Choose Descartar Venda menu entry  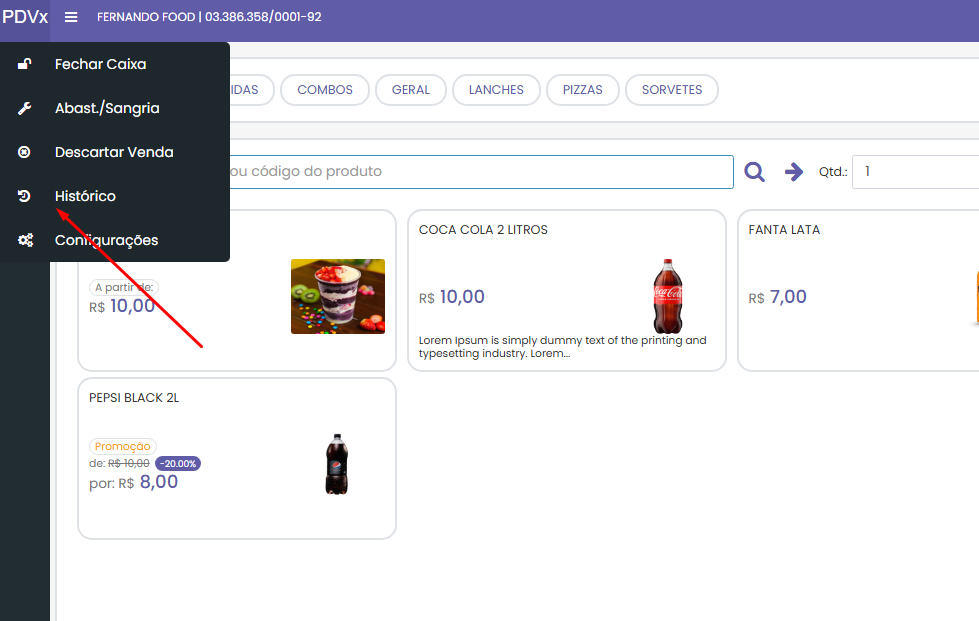114,152
